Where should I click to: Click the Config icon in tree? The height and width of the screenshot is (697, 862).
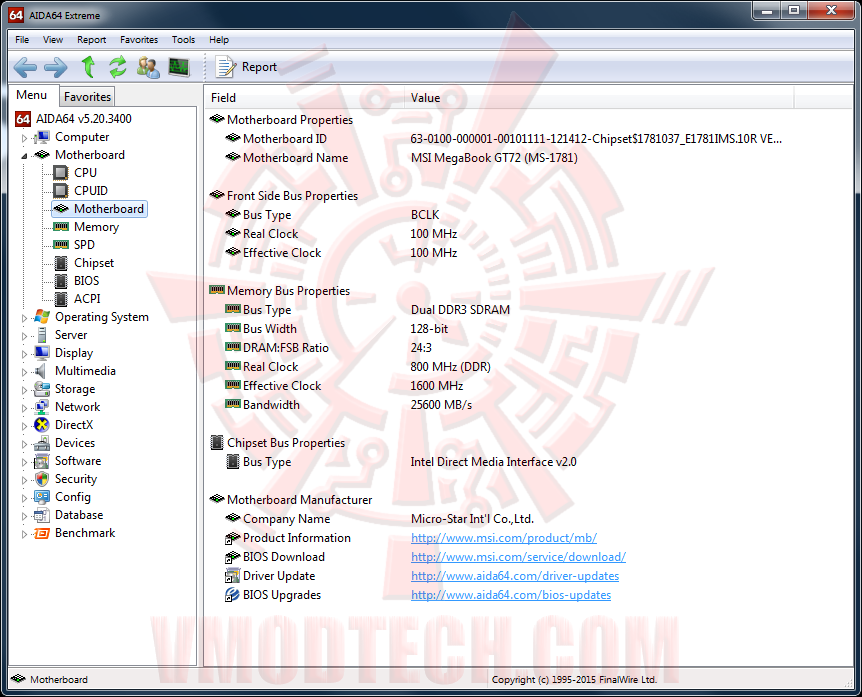click(x=42, y=497)
